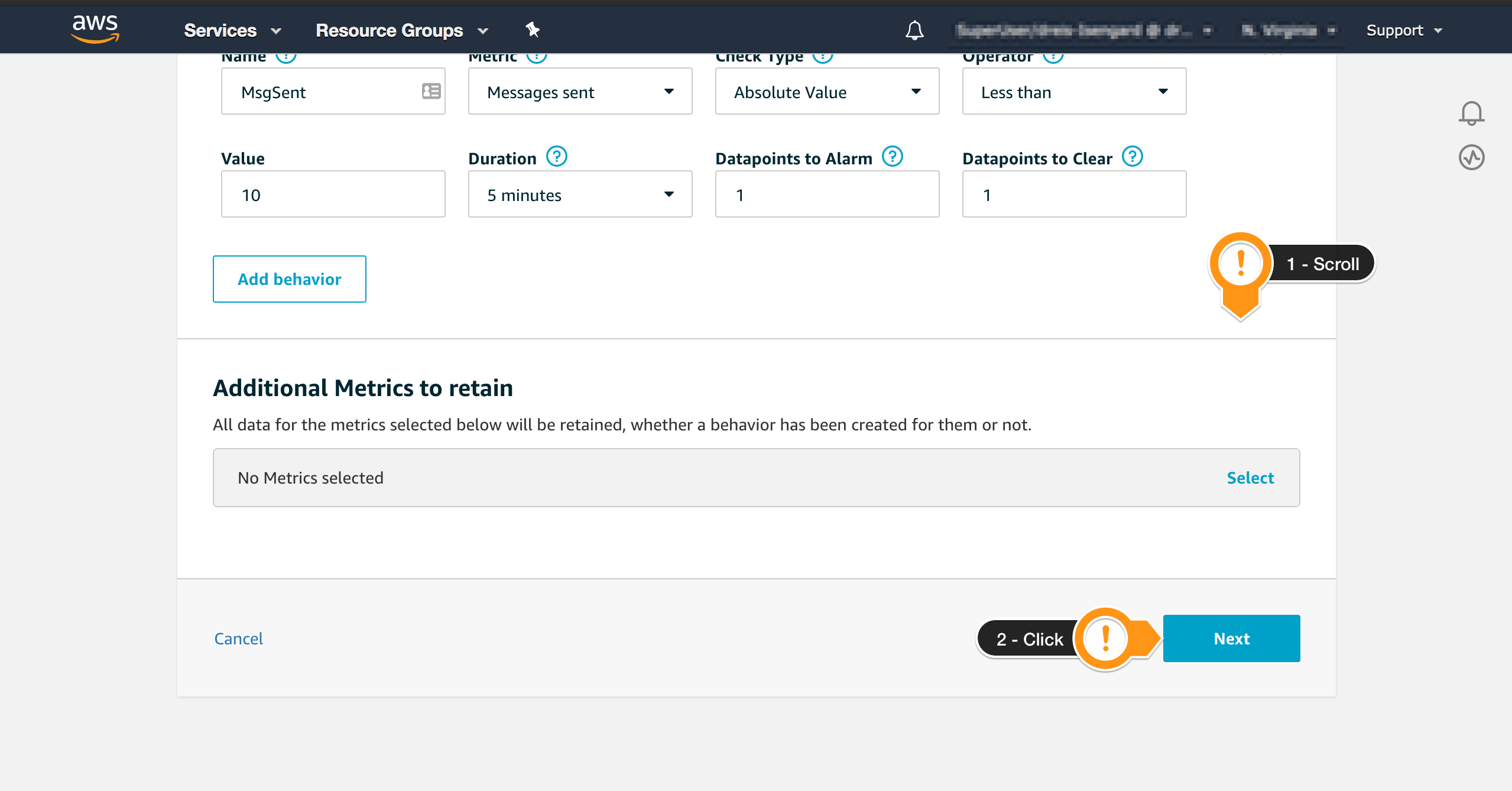Image resolution: width=1512 pixels, height=791 pixels.
Task: Click the activity pulse icon on right sidebar
Action: pyautogui.click(x=1471, y=157)
